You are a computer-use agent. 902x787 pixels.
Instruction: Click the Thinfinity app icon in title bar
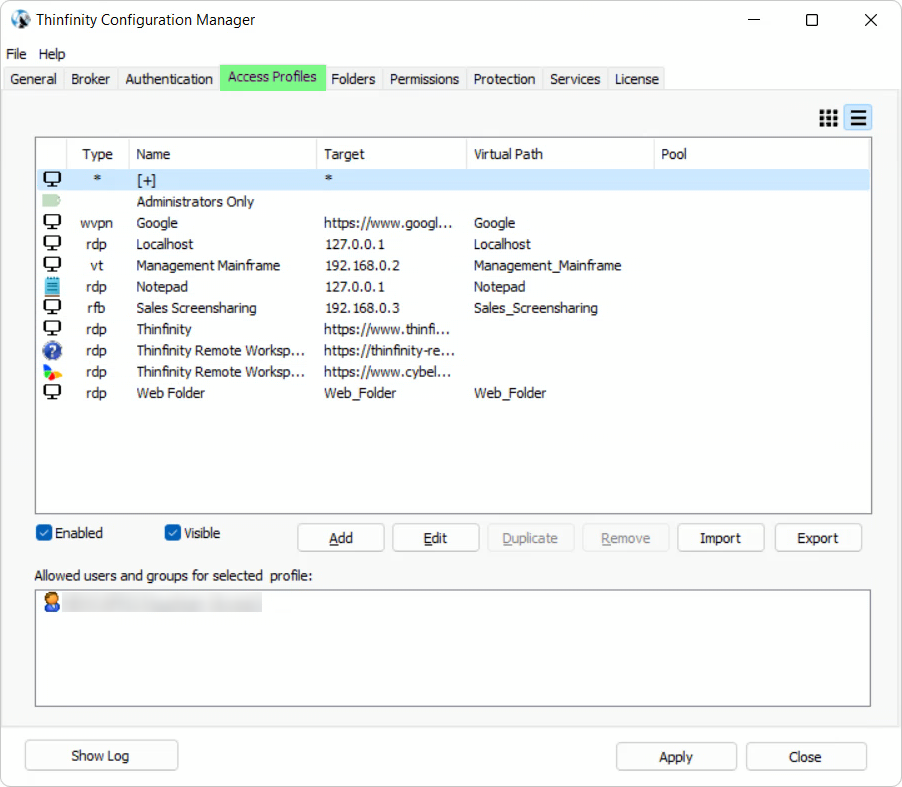click(x=21, y=20)
